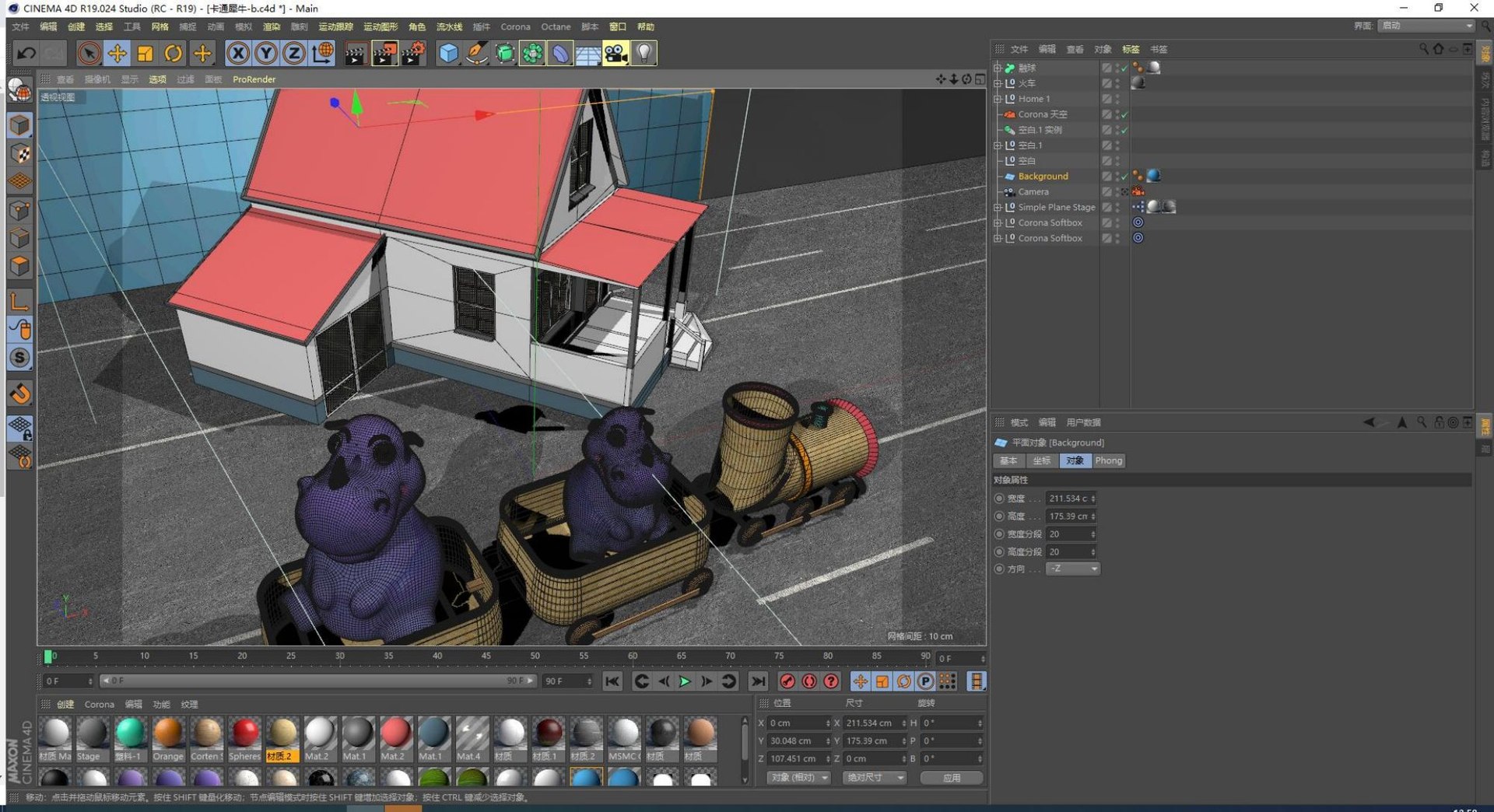
Task: Open layout dropdown at top right
Action: click(x=1426, y=26)
